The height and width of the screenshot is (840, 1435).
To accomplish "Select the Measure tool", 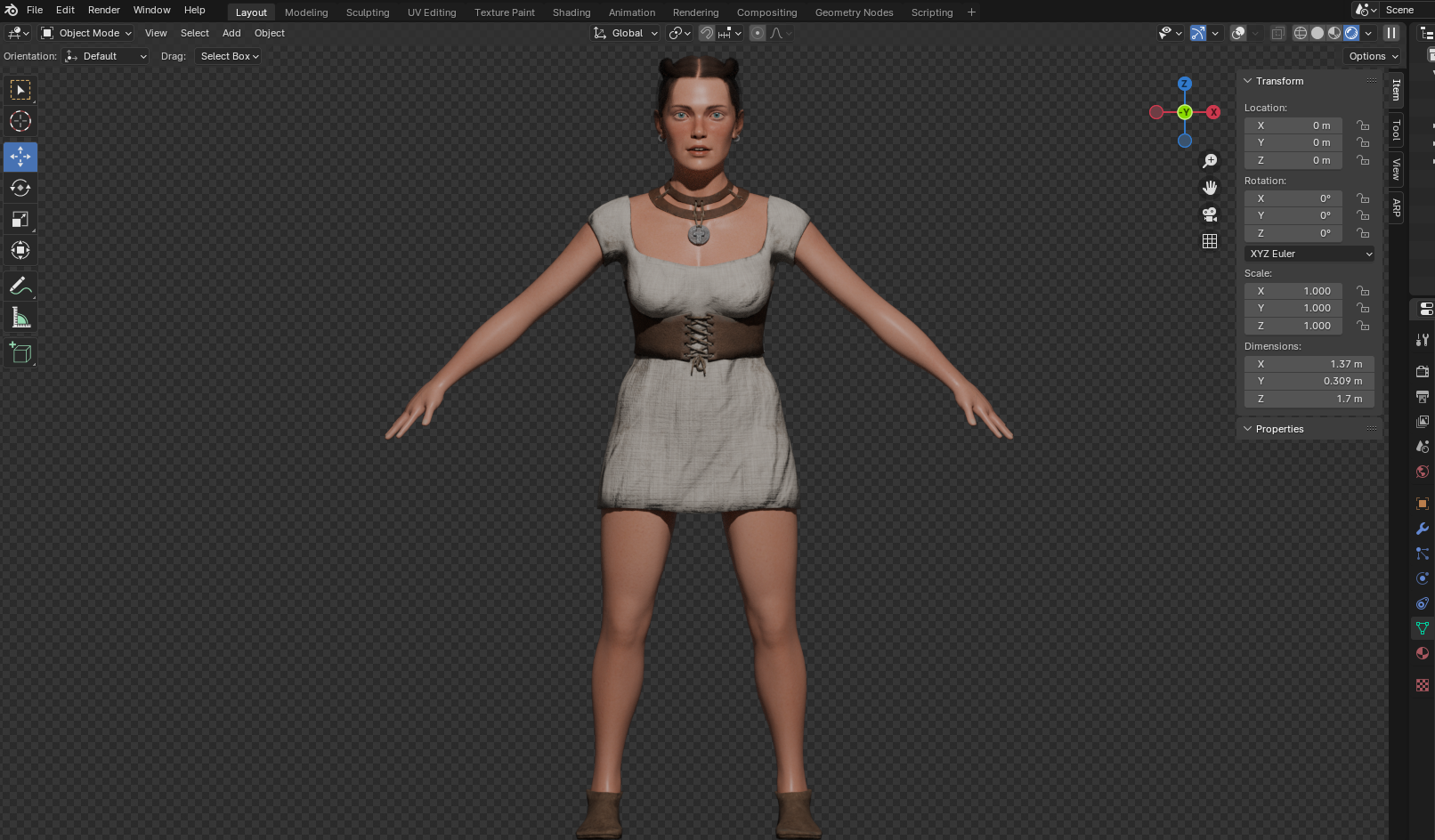I will click(x=20, y=318).
